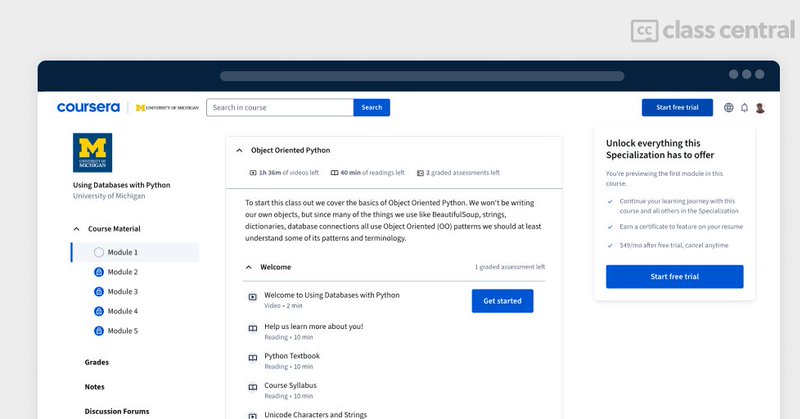Open the Course Syllabus reading

[290, 385]
